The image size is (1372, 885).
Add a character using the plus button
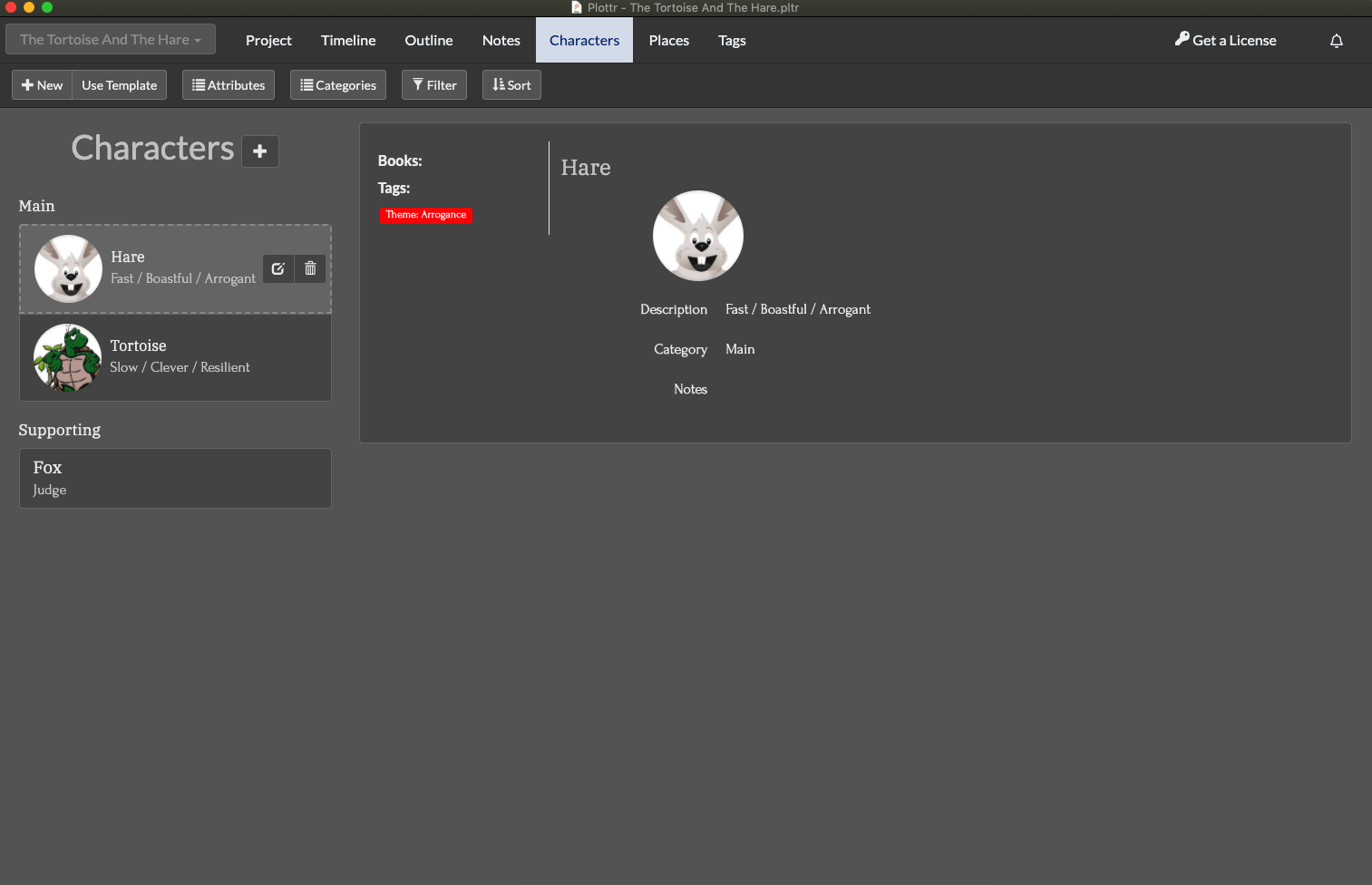pyautogui.click(x=260, y=151)
